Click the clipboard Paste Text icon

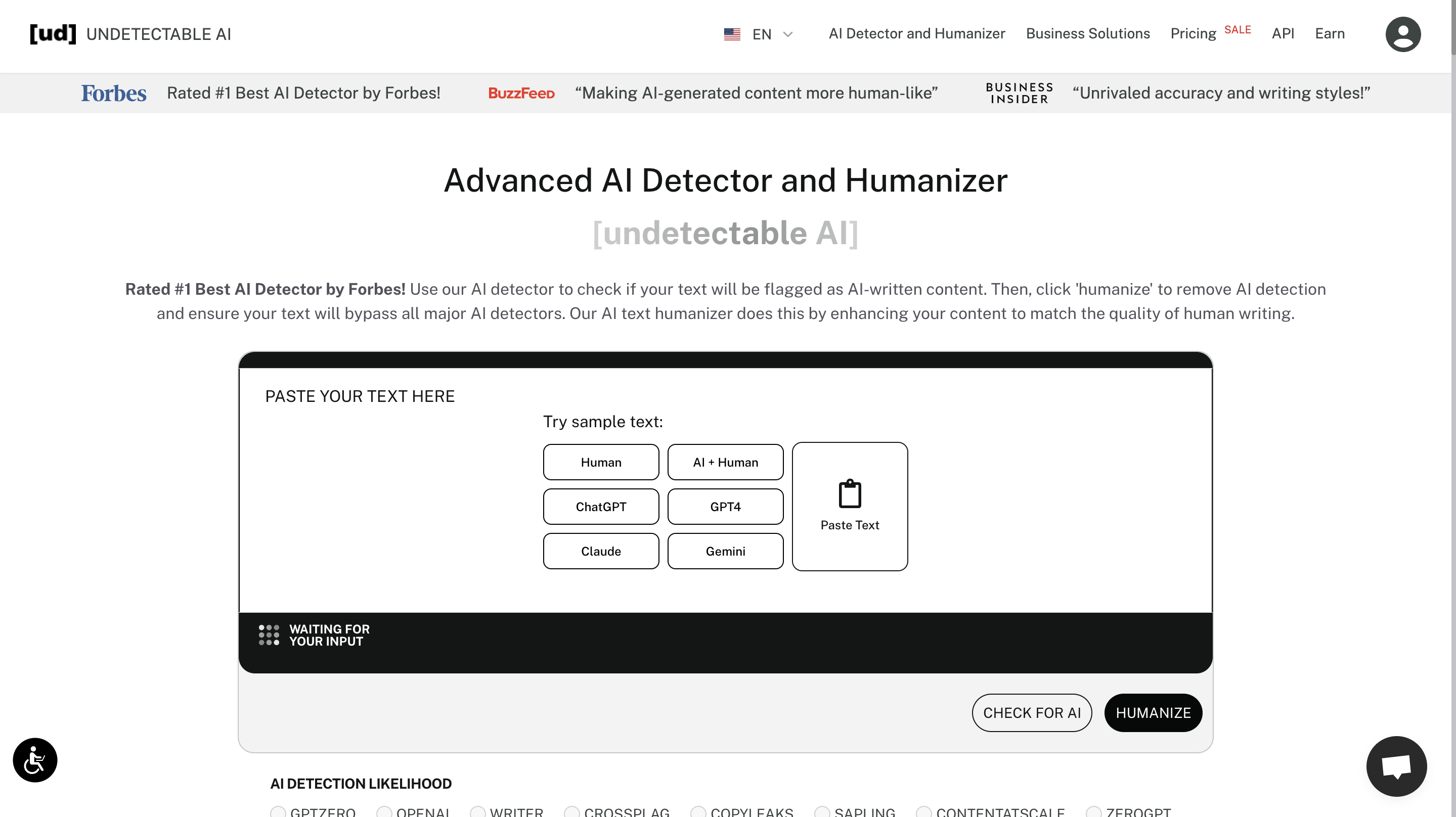(x=850, y=494)
